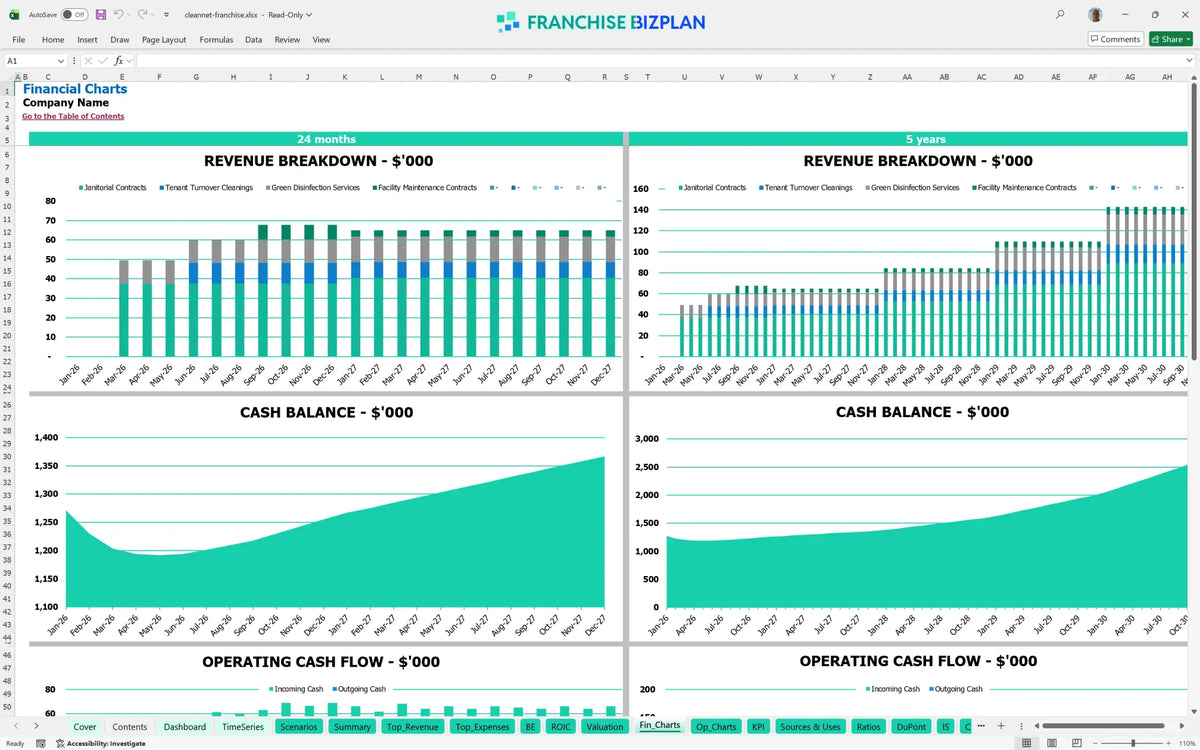Select the Op_Charts sheet tab

tap(716, 727)
